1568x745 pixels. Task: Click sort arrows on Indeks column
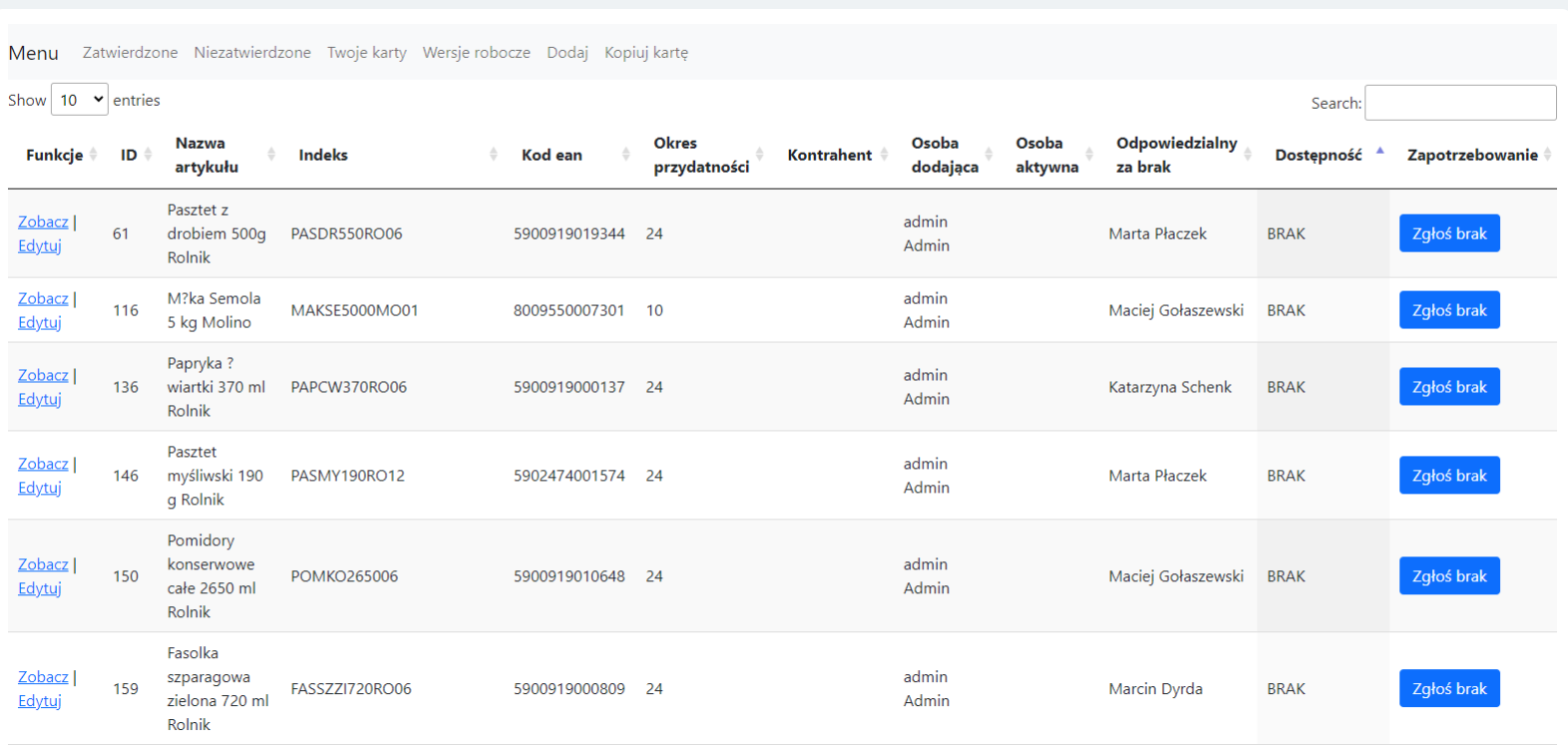click(493, 155)
